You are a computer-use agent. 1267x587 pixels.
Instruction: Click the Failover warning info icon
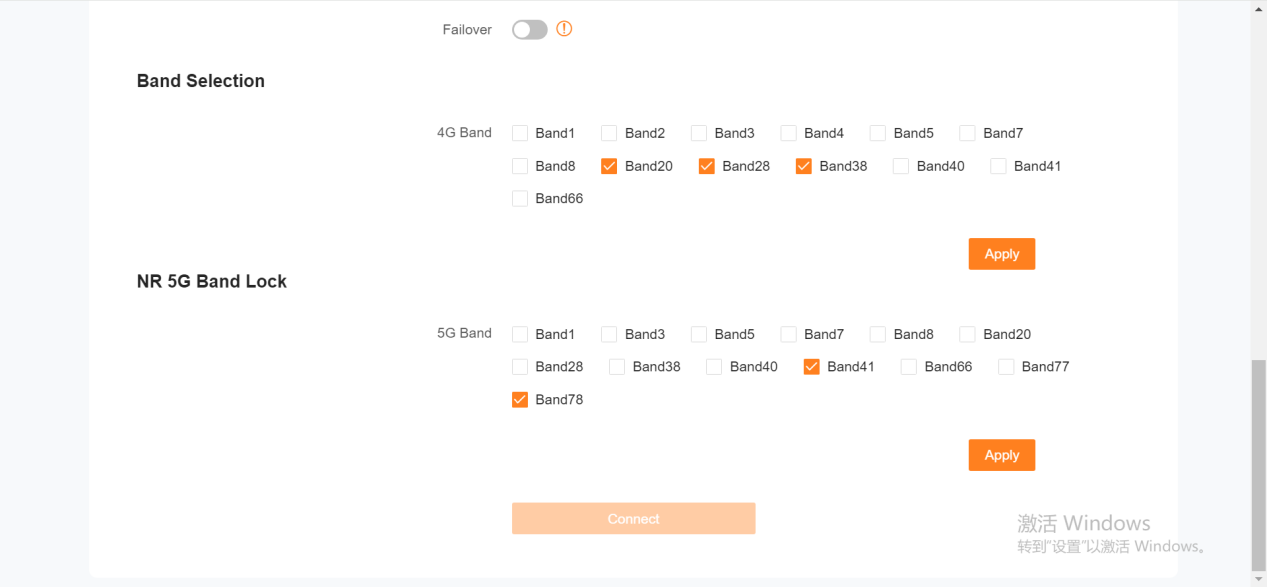click(564, 29)
